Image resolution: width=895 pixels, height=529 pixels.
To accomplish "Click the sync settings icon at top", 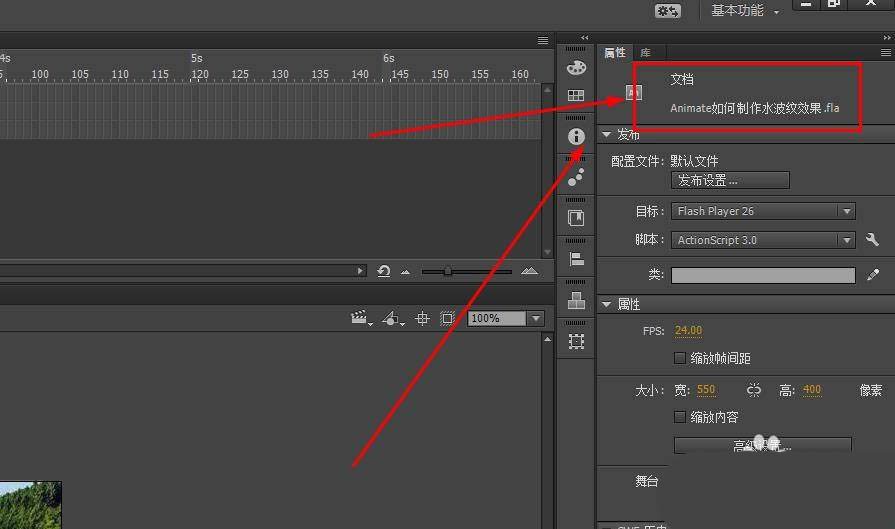I will click(667, 11).
